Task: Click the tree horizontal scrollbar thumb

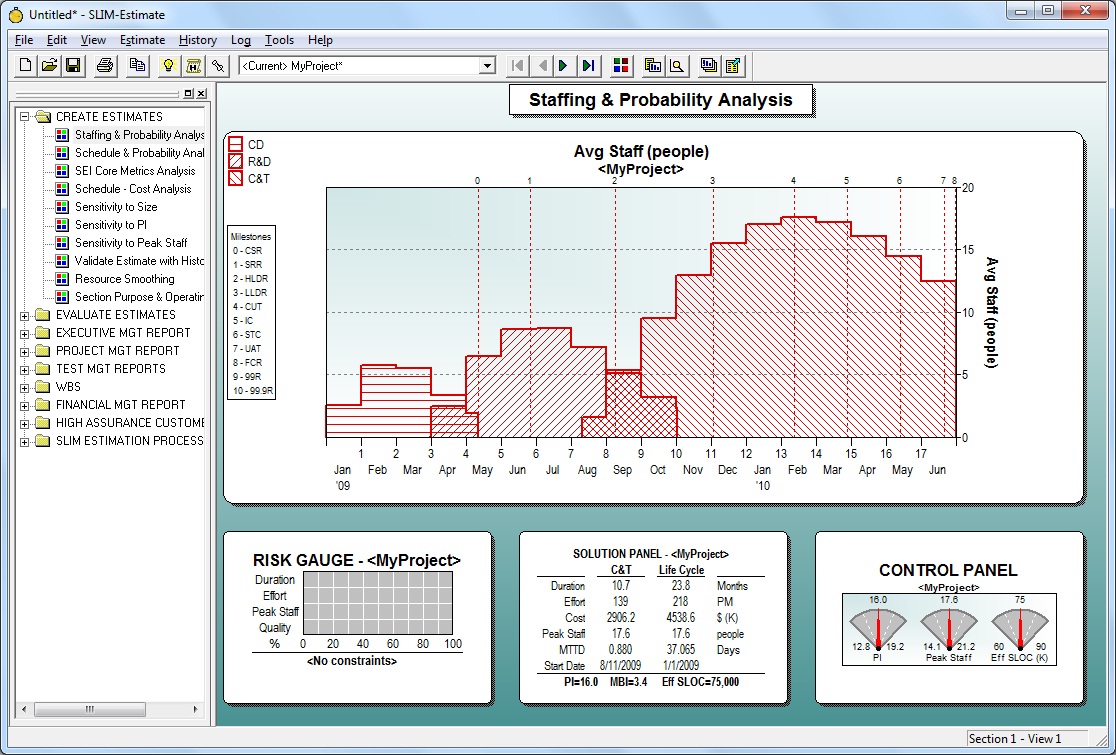Action: tap(90, 709)
